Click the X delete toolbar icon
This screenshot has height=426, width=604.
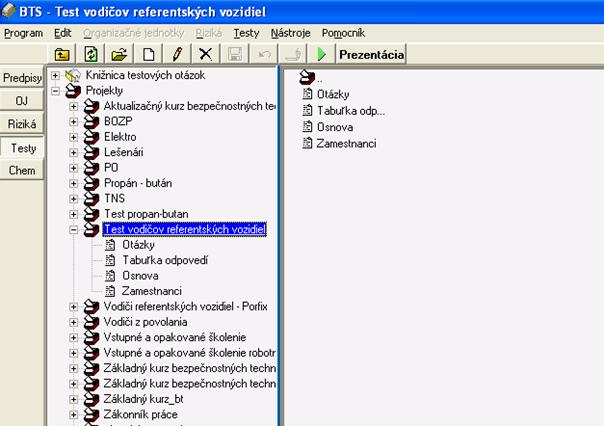206,54
